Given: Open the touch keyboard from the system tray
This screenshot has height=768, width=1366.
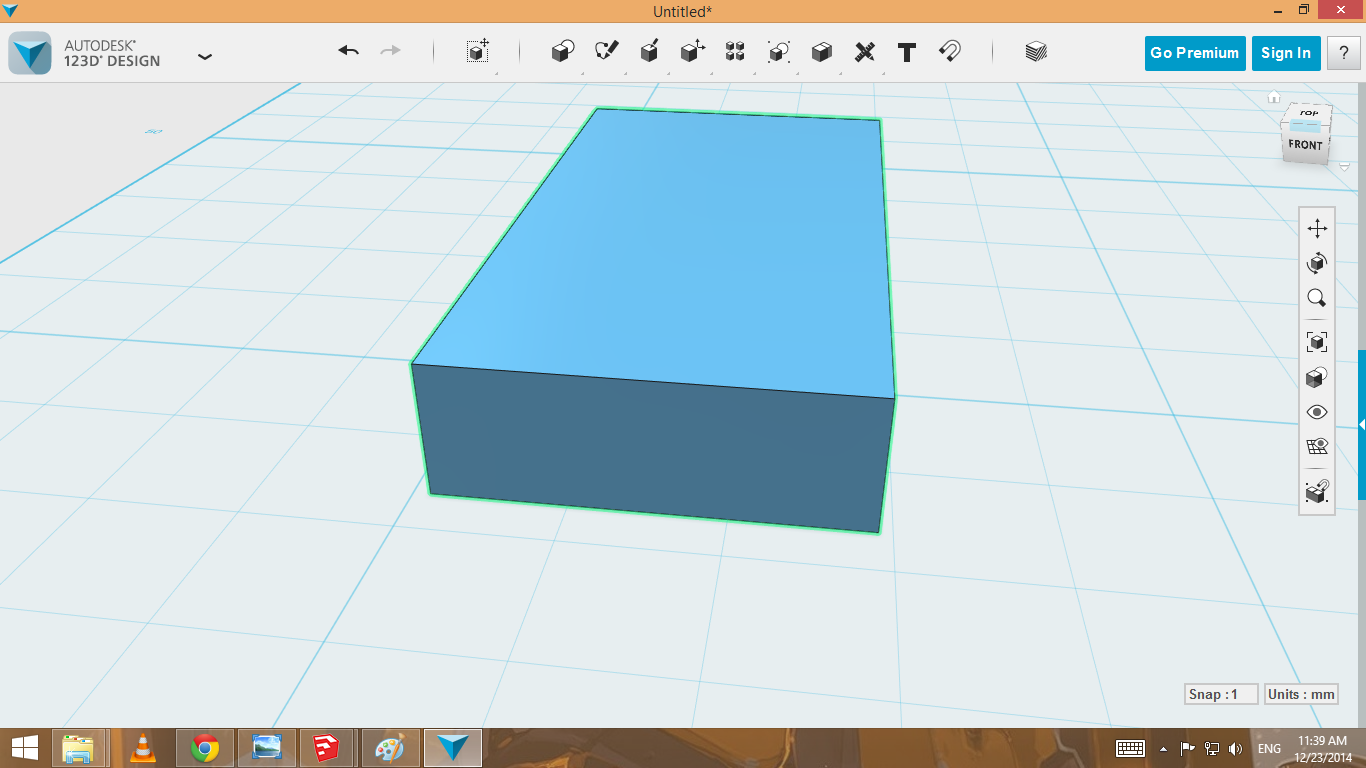Looking at the screenshot, I should point(1130,748).
